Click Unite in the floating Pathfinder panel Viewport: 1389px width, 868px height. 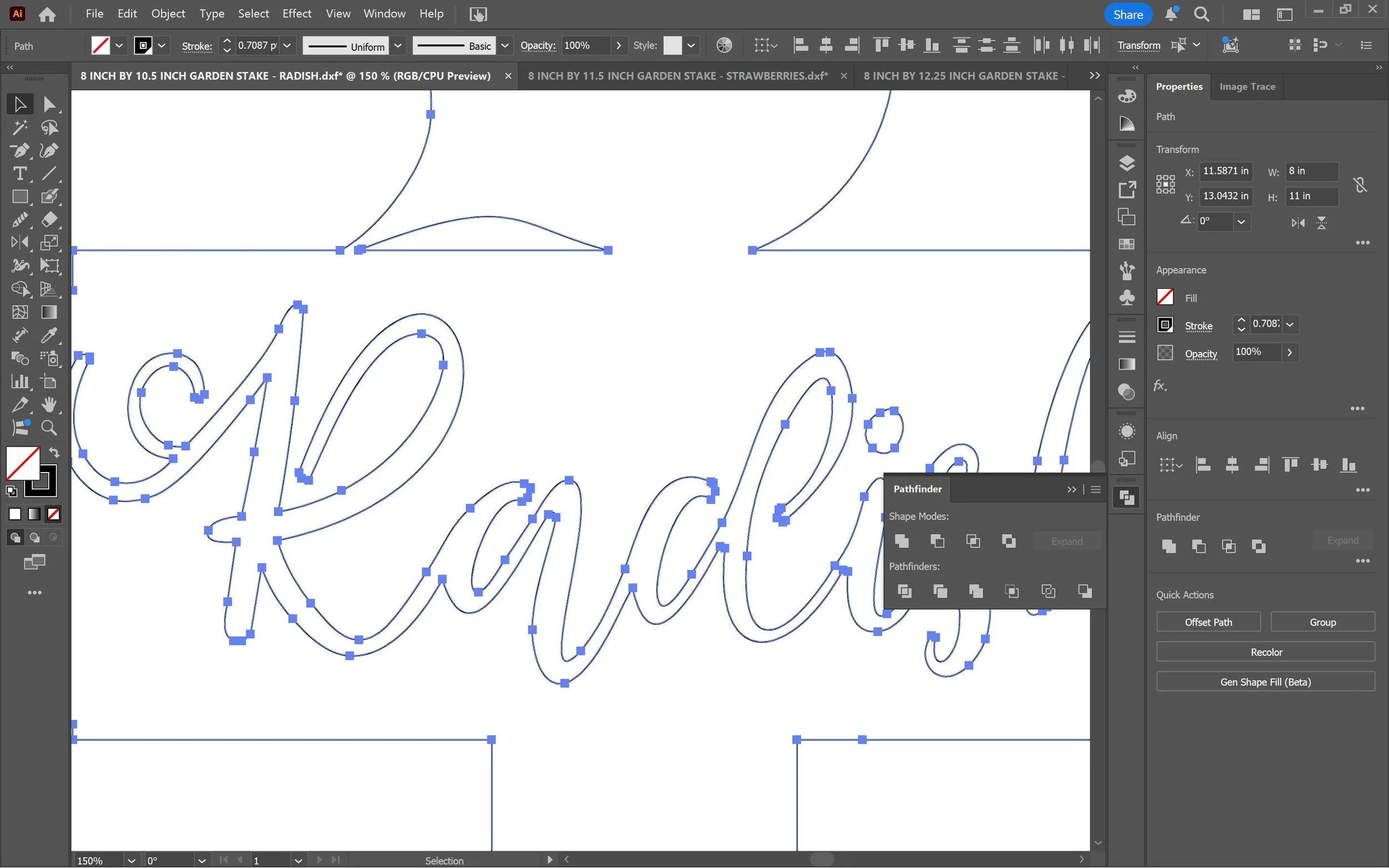tap(902, 541)
